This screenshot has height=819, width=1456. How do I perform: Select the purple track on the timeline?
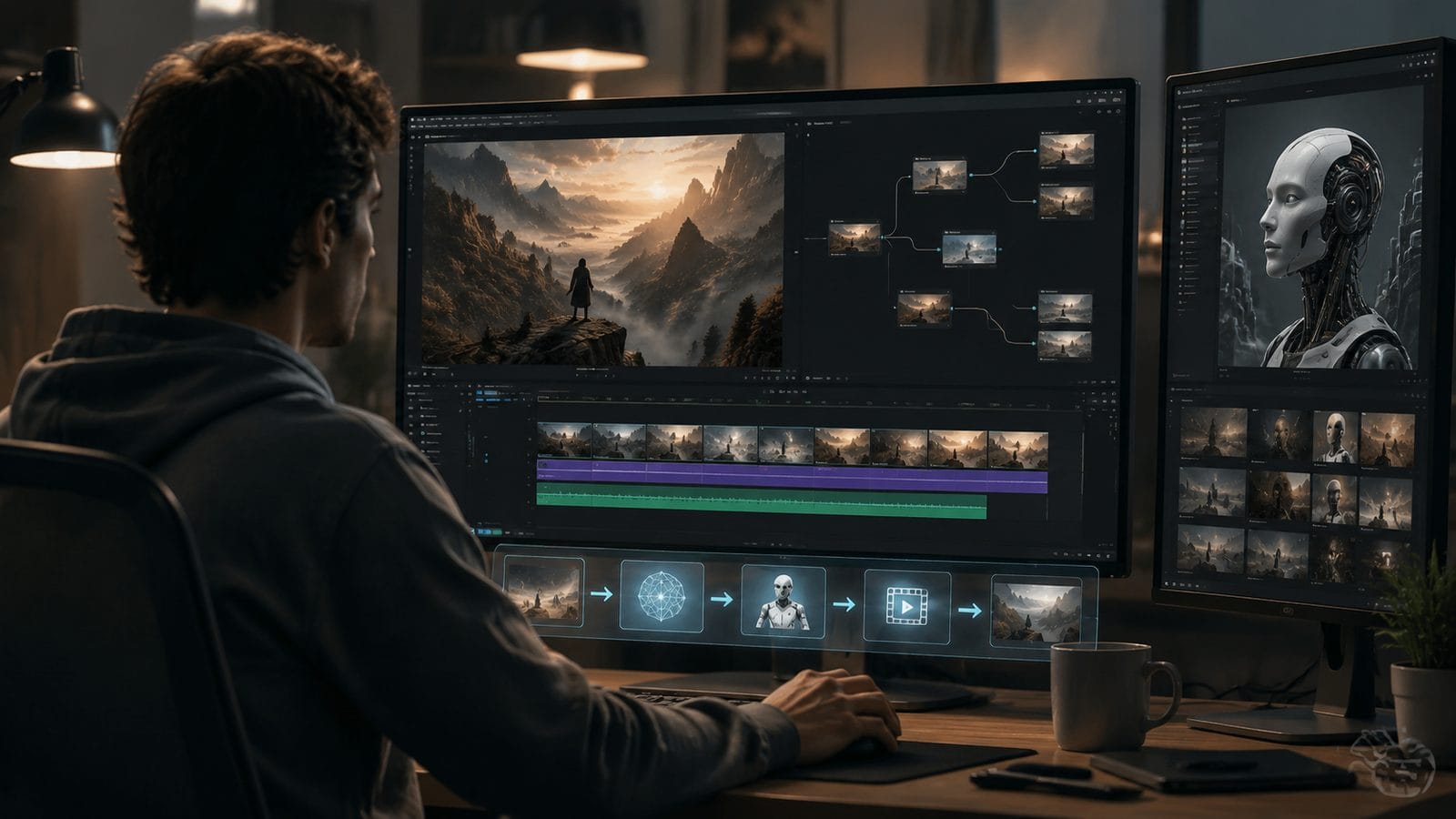pyautogui.click(x=792, y=476)
